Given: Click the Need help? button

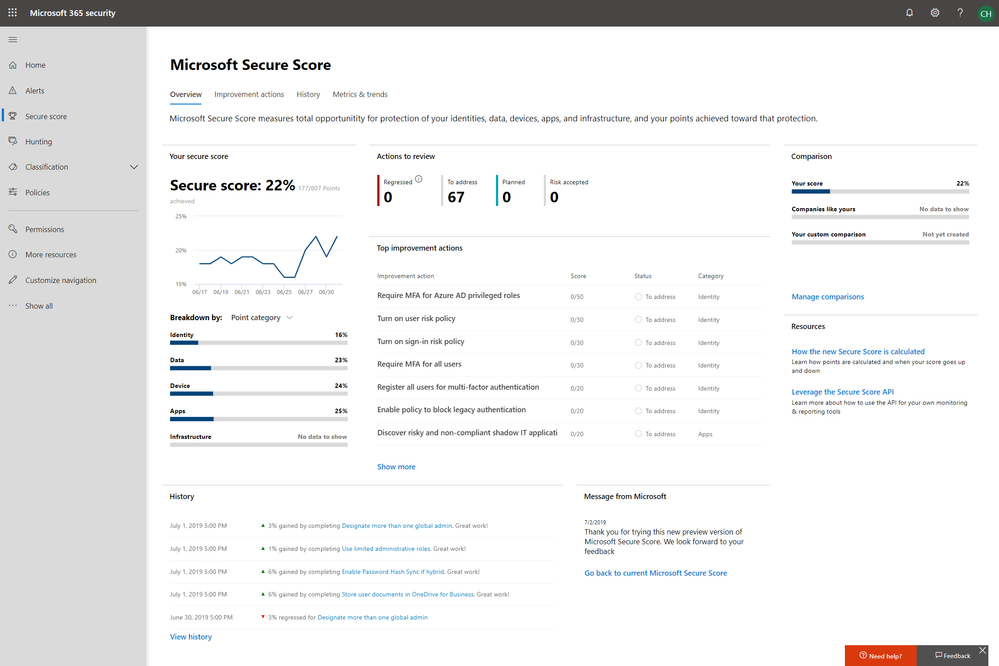Looking at the screenshot, I should (x=880, y=656).
